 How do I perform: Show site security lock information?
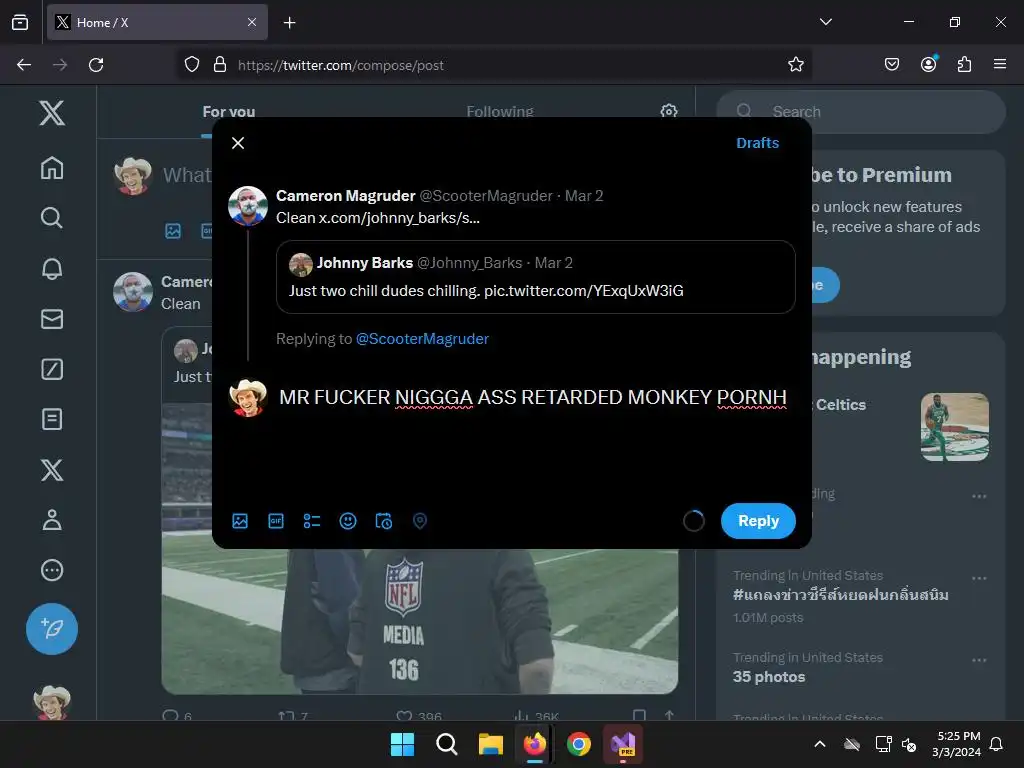pyautogui.click(x=220, y=65)
